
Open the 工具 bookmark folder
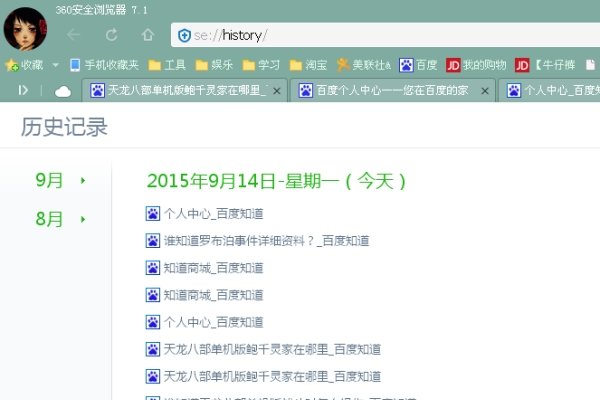point(167,65)
